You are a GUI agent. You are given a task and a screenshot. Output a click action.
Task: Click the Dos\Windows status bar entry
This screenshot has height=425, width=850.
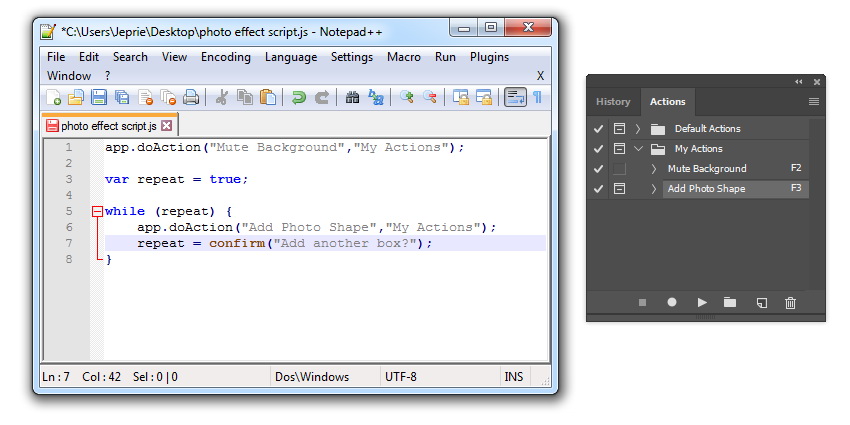tap(312, 376)
